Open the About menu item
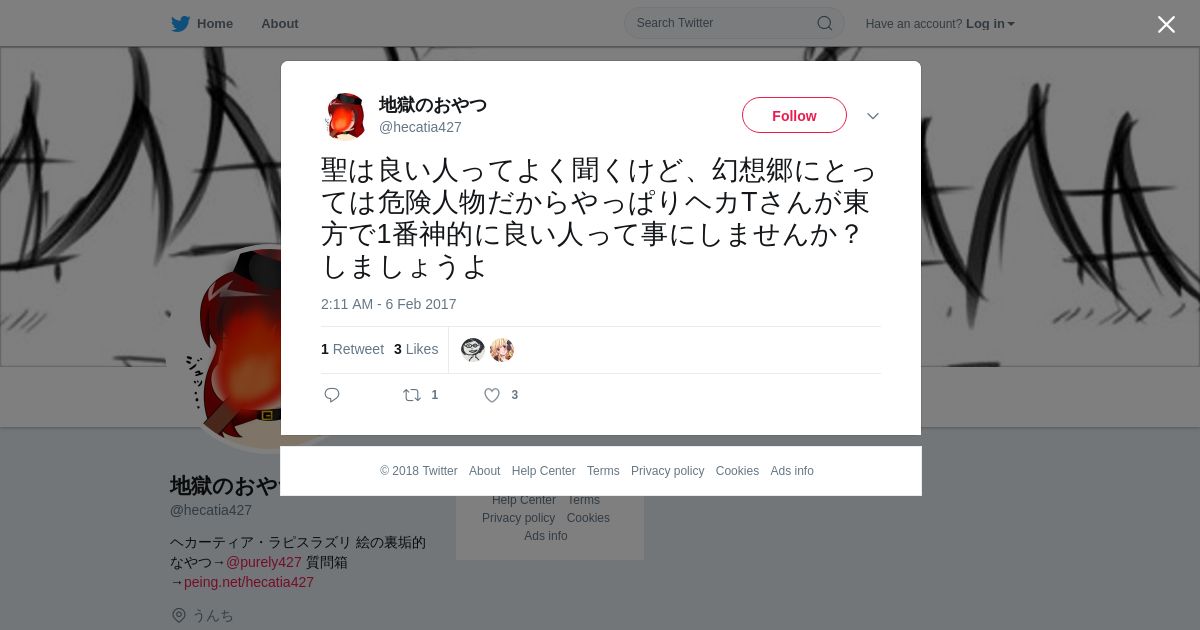This screenshot has width=1200, height=630. pyautogui.click(x=280, y=24)
